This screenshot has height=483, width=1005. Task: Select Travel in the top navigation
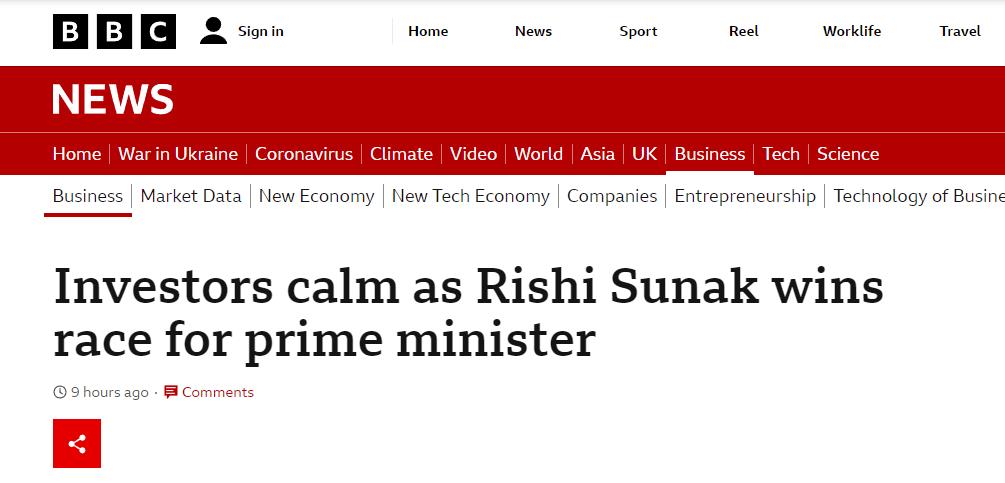[x=960, y=31]
